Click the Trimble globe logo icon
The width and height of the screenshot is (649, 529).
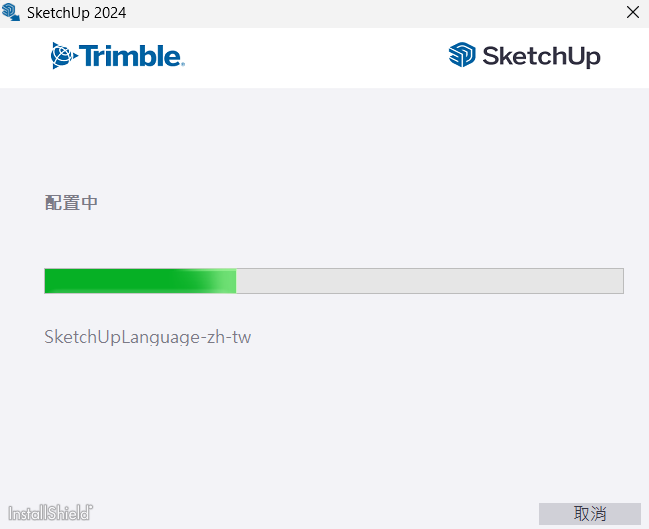click(63, 56)
